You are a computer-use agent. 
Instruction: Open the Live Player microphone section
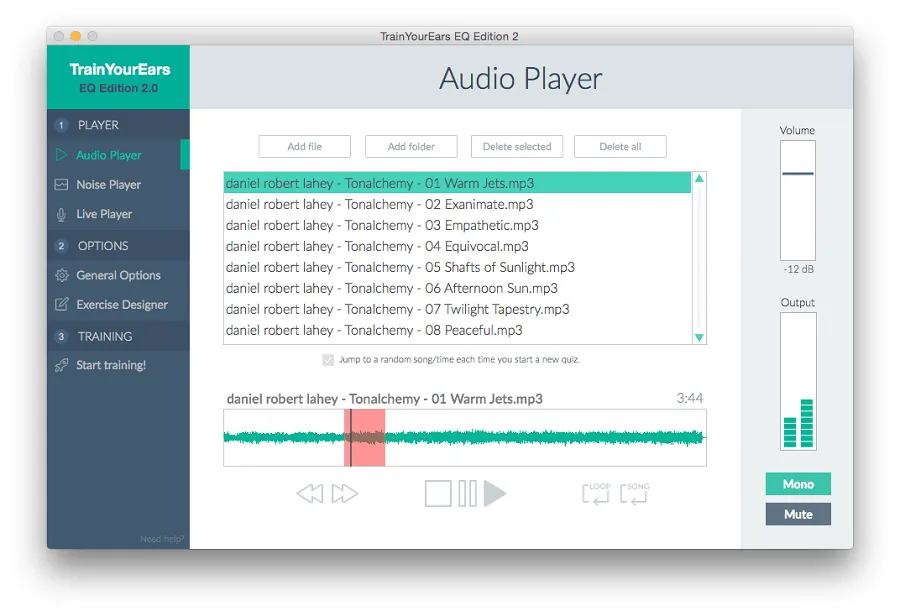pyautogui.click(x=107, y=214)
